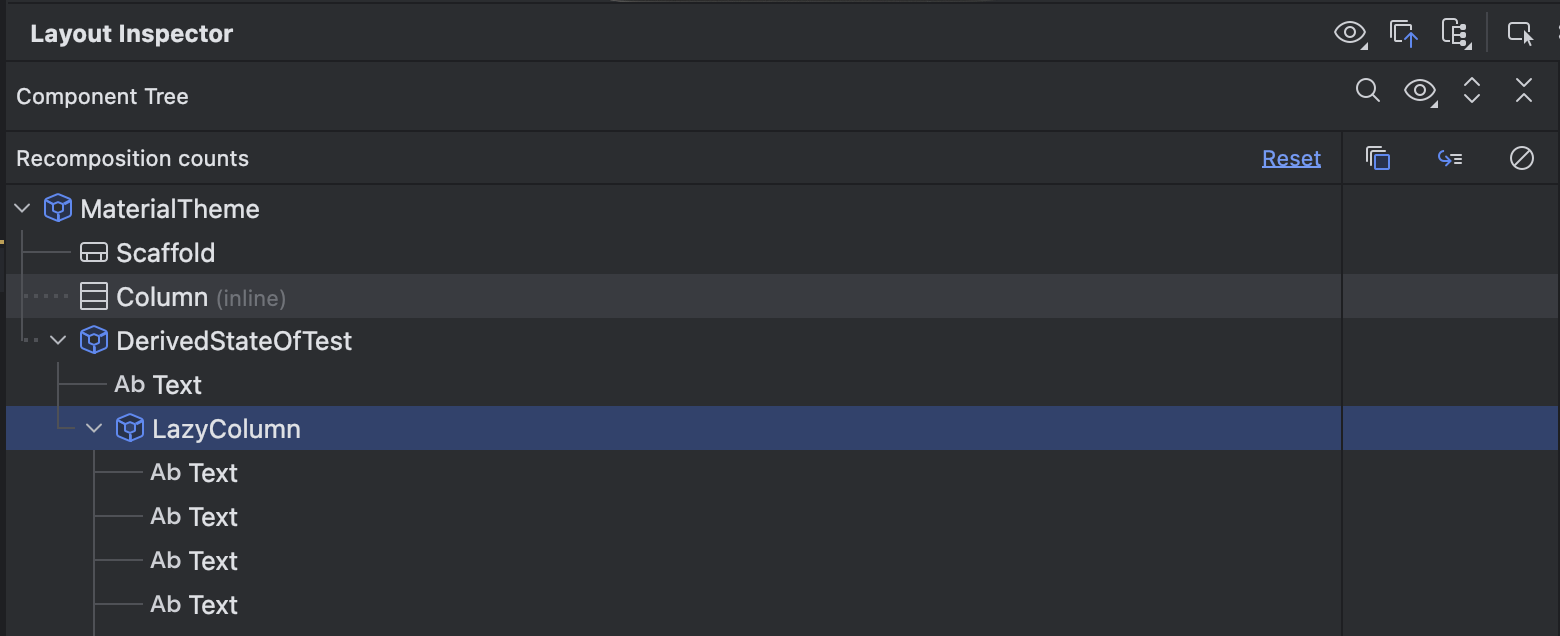Click the Reset recomposition counts link
Image resolution: width=1560 pixels, height=636 pixels.
coord(1290,158)
